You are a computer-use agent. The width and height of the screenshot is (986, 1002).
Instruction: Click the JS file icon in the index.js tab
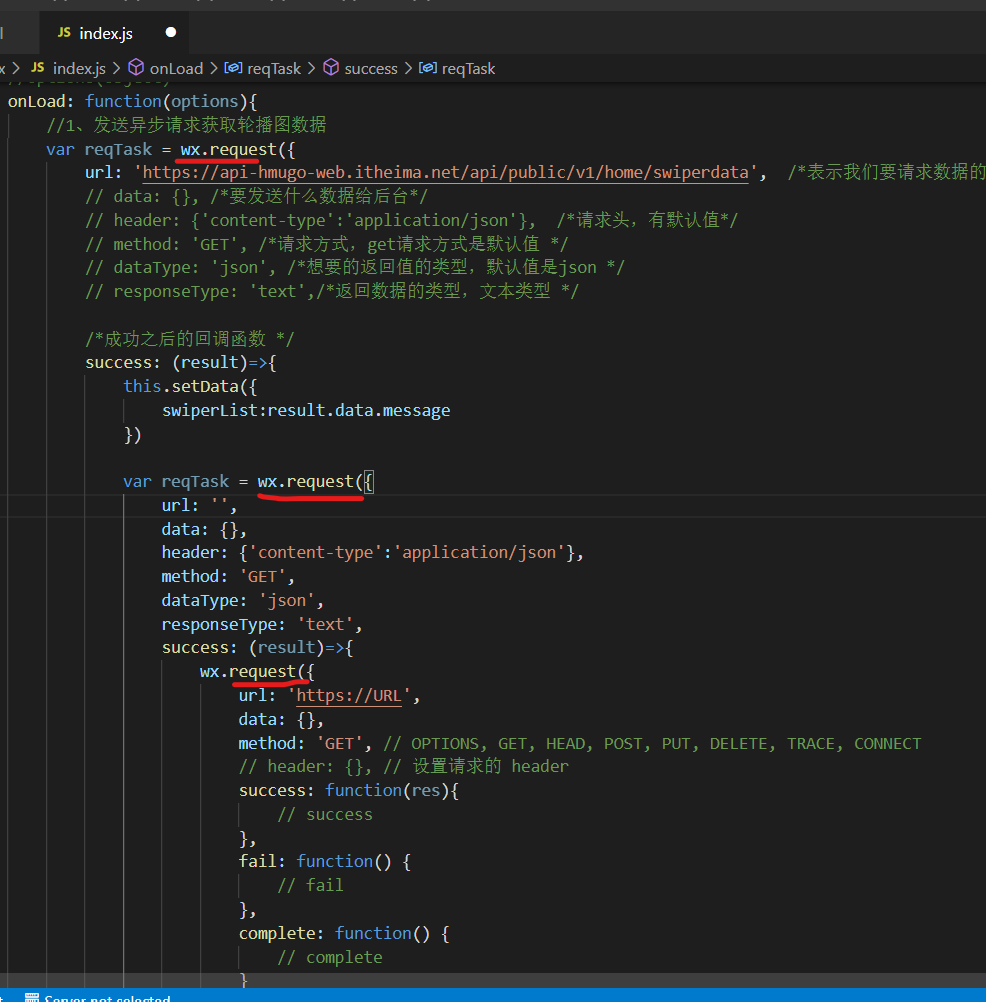click(64, 33)
